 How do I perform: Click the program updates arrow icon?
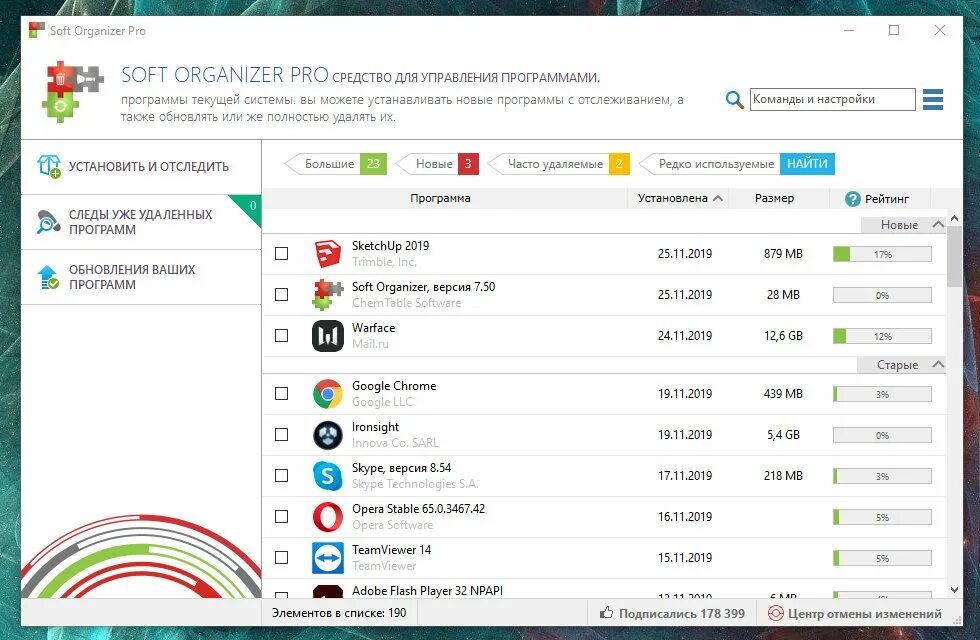tap(48, 277)
